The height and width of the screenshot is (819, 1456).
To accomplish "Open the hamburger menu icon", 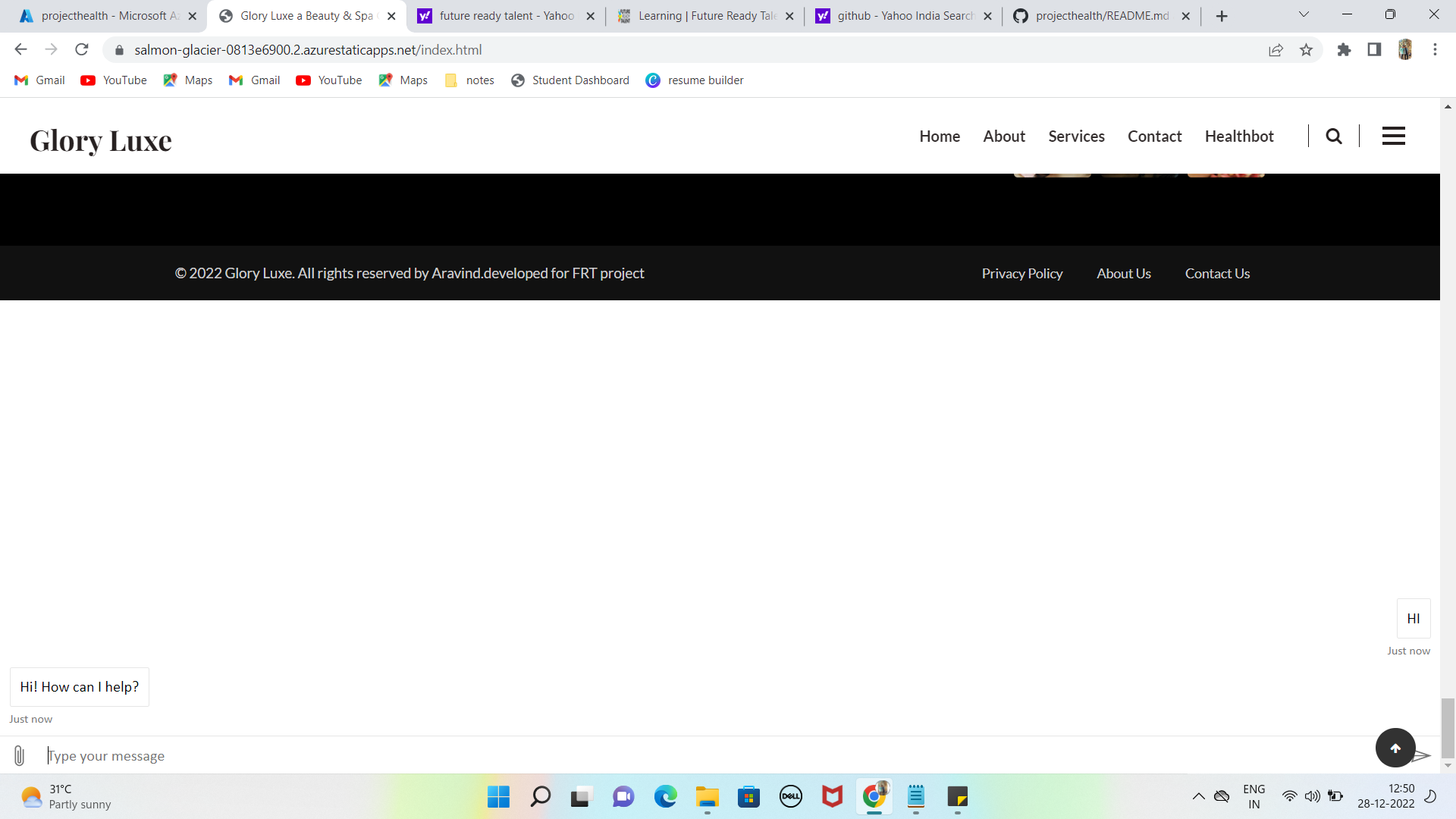I will [1393, 136].
